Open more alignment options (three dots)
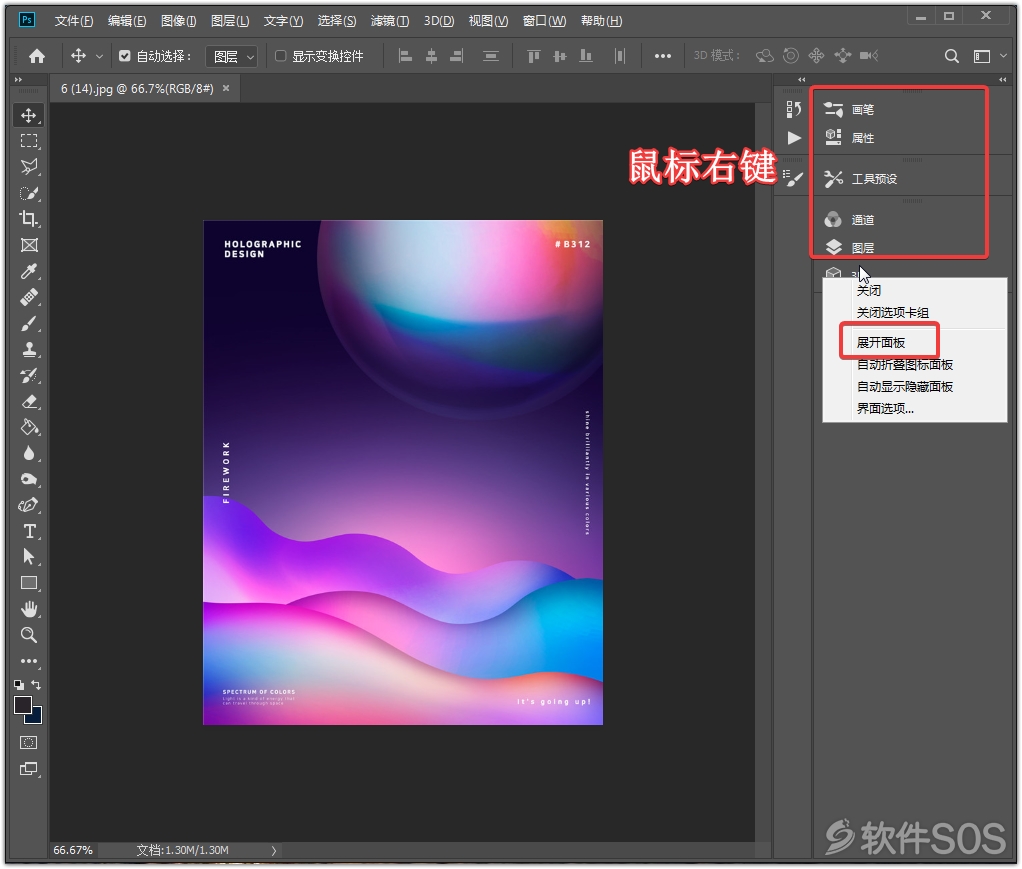This screenshot has width=1022, height=869. click(x=662, y=56)
